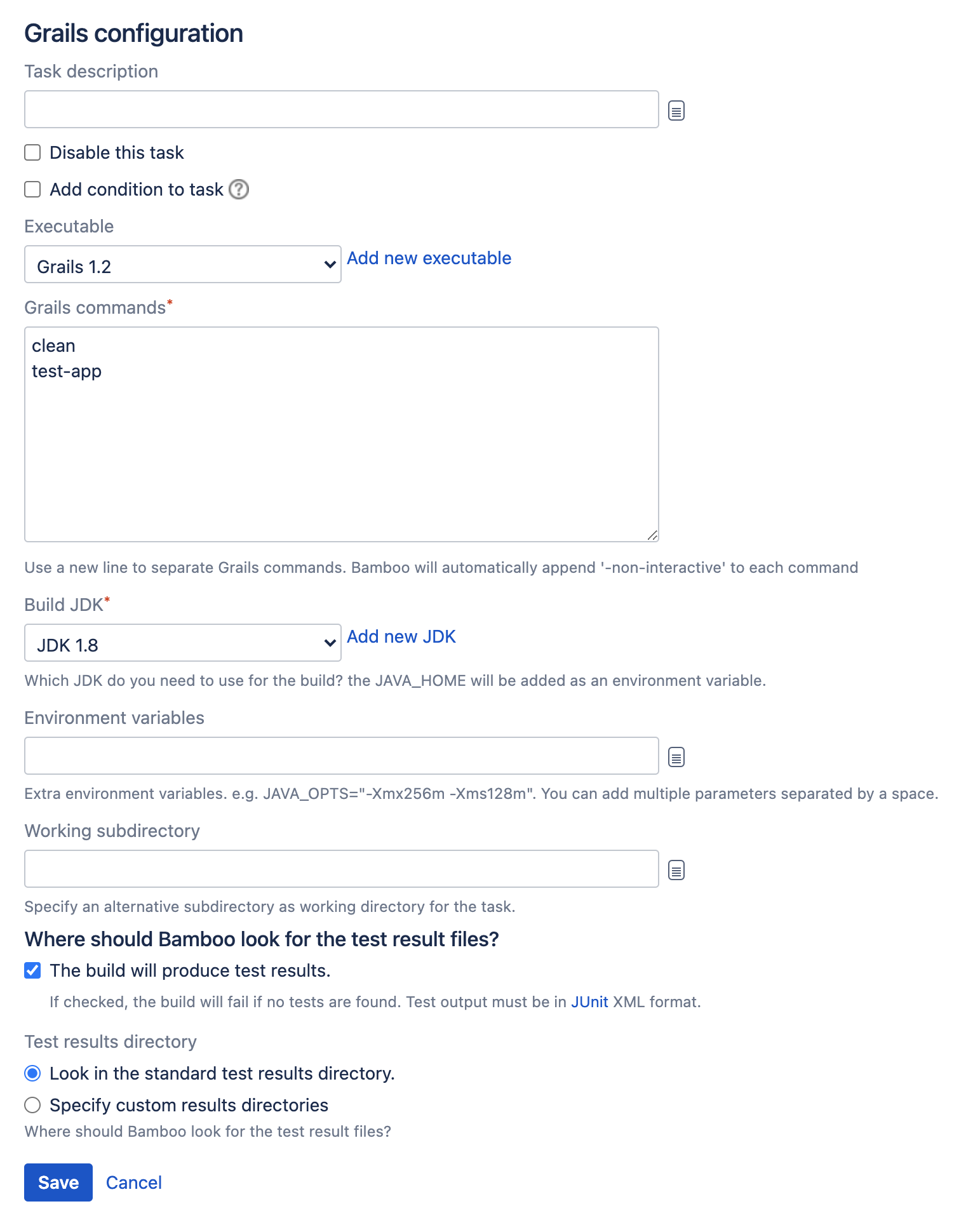Viewport: 973px width, 1232px height.
Task: Uncheck 'The build will produce test results'
Action: point(32,970)
